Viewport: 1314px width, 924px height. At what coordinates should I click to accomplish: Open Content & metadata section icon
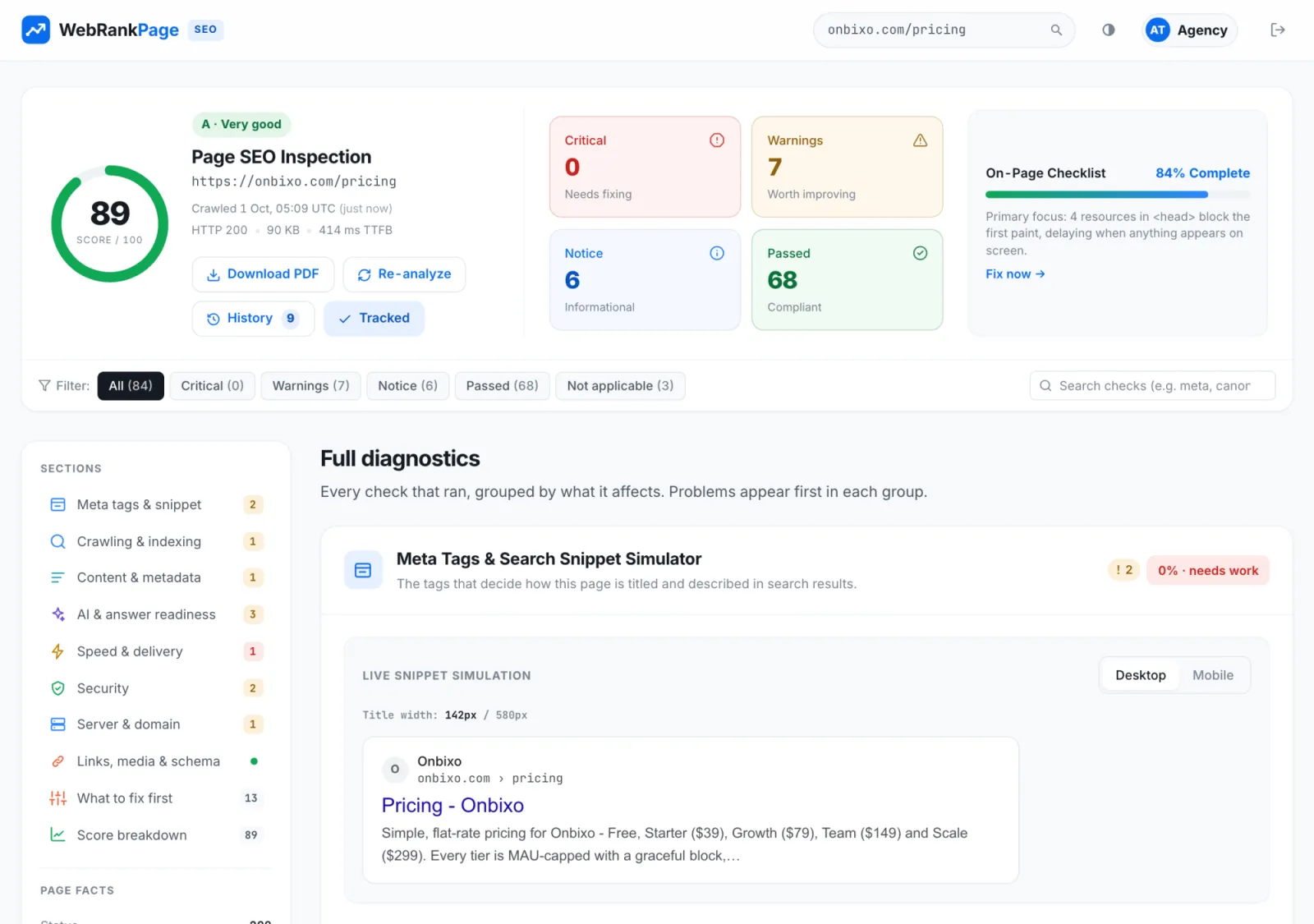pyautogui.click(x=57, y=577)
